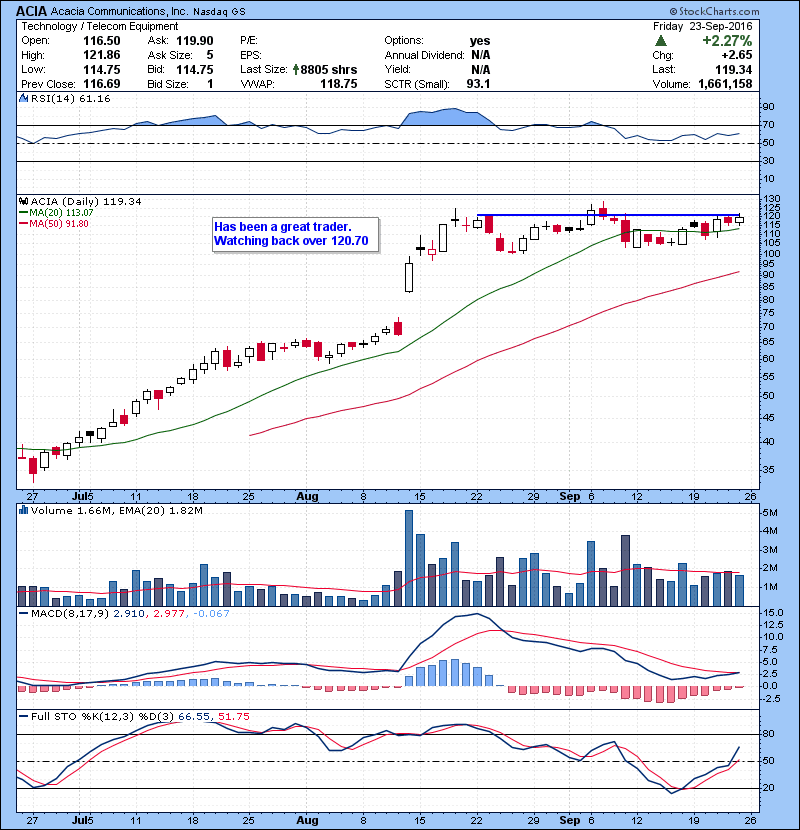Click the green up arrow beside +2.27%

pos(661,40)
